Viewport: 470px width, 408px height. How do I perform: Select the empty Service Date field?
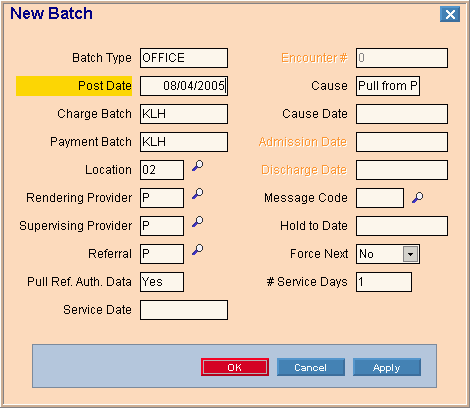click(x=184, y=310)
